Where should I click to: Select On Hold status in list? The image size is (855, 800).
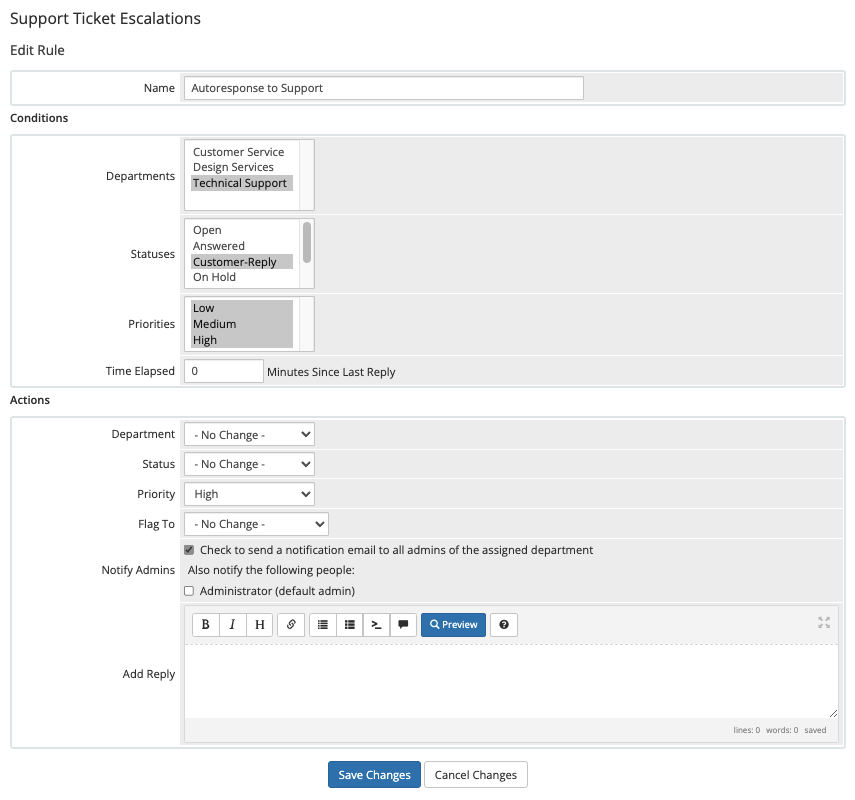[x=242, y=277]
